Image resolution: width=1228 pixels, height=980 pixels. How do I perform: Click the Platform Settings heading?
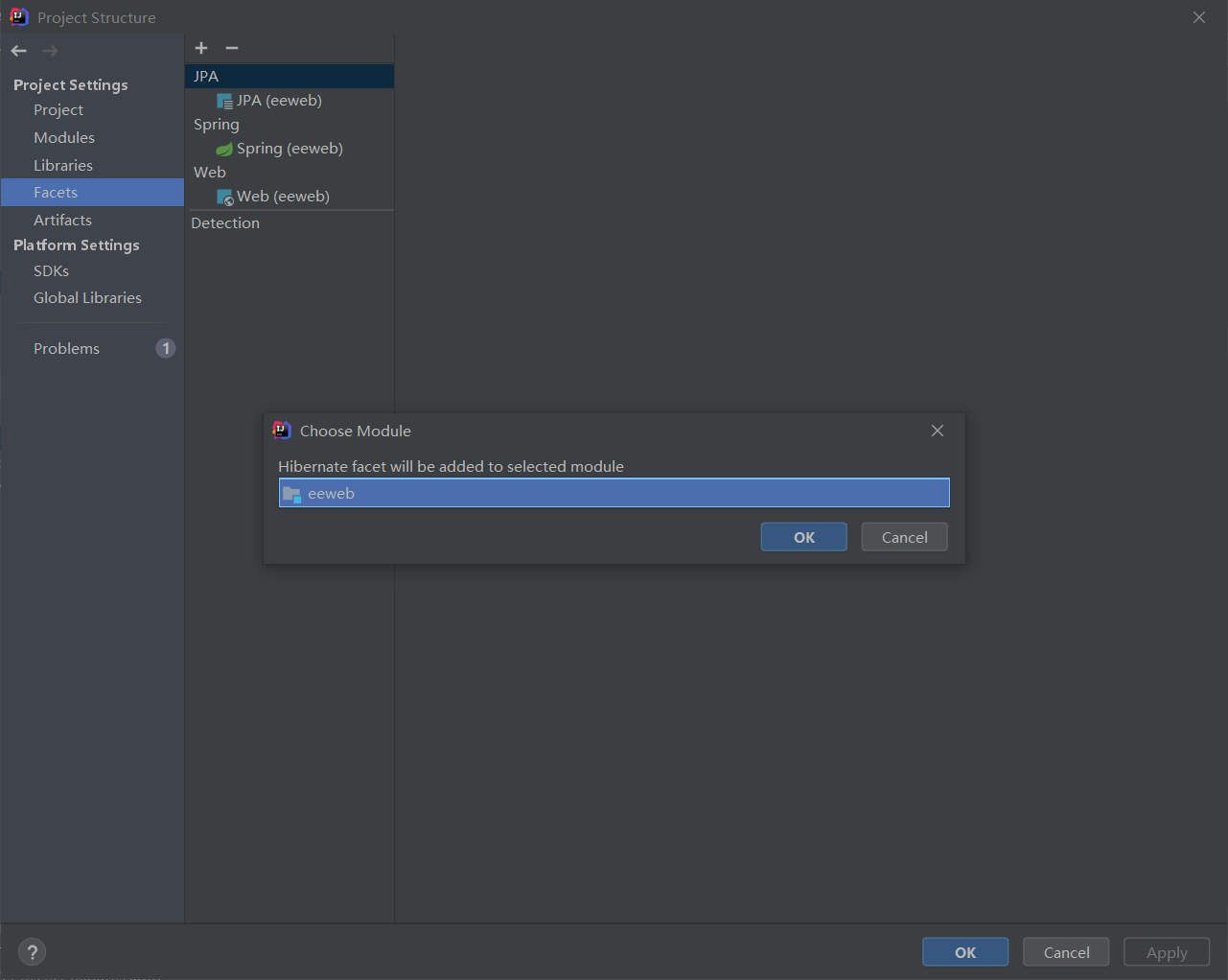coord(77,245)
